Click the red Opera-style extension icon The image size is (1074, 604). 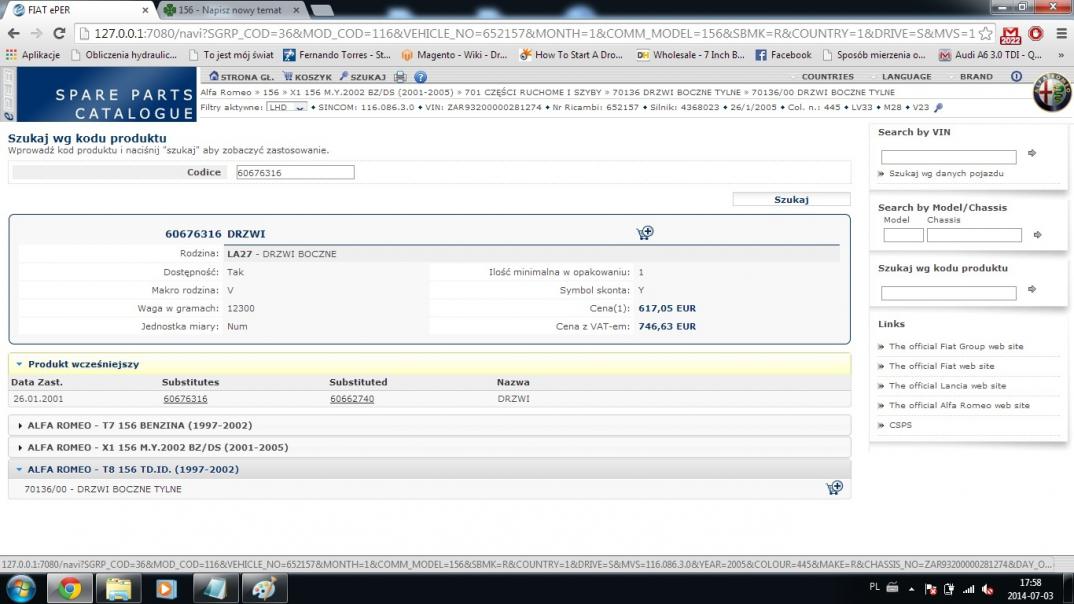(1036, 34)
